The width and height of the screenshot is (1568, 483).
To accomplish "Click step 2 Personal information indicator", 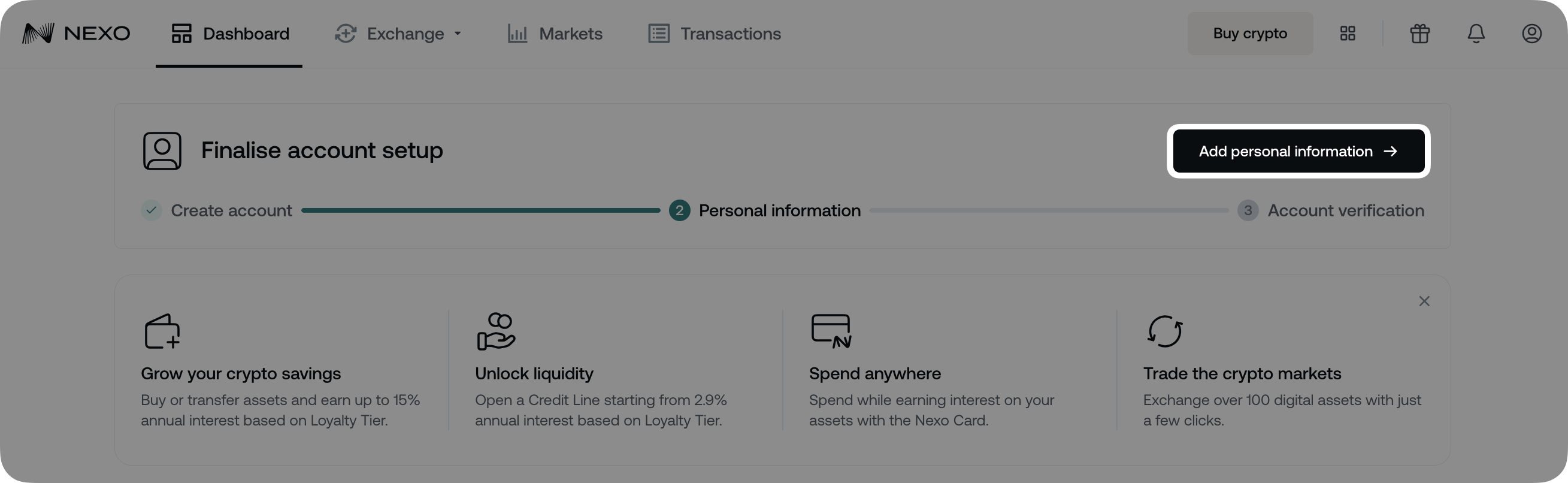I will (679, 210).
